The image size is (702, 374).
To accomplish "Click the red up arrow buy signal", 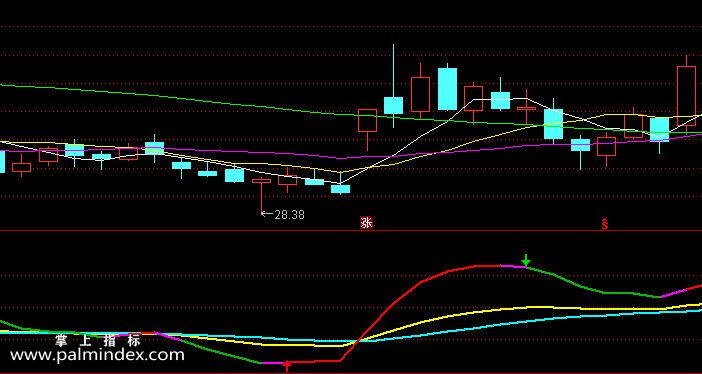I will point(287,366).
